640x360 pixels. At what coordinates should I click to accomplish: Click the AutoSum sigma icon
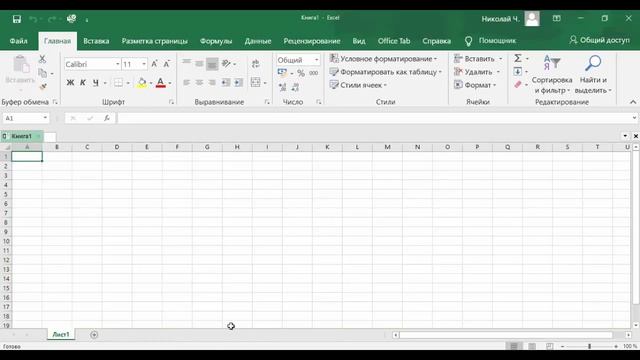(518, 58)
